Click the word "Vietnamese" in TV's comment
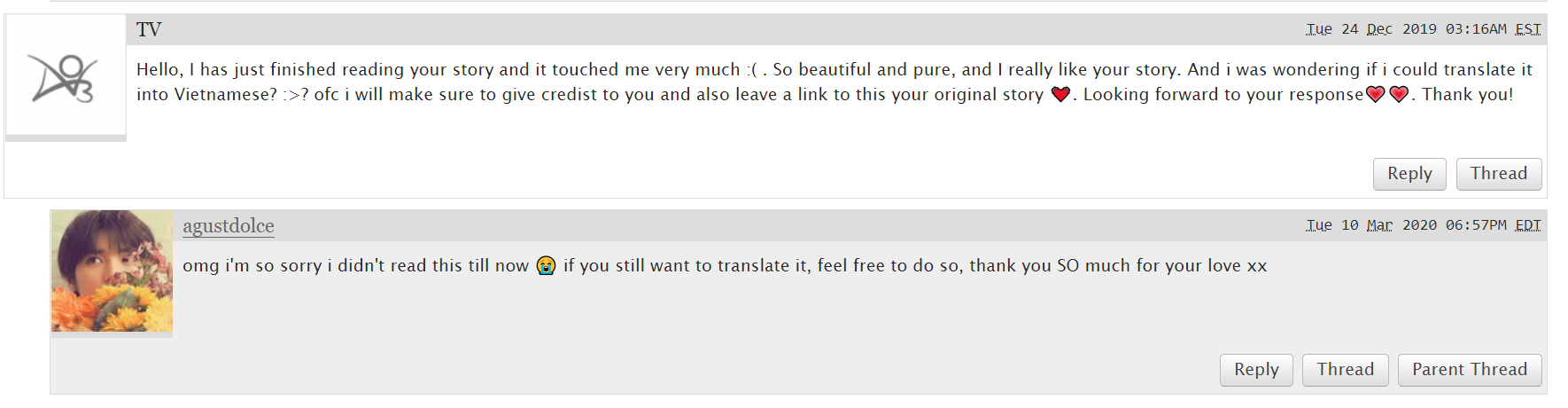Viewport: 1568px width, 408px height. tap(225, 94)
